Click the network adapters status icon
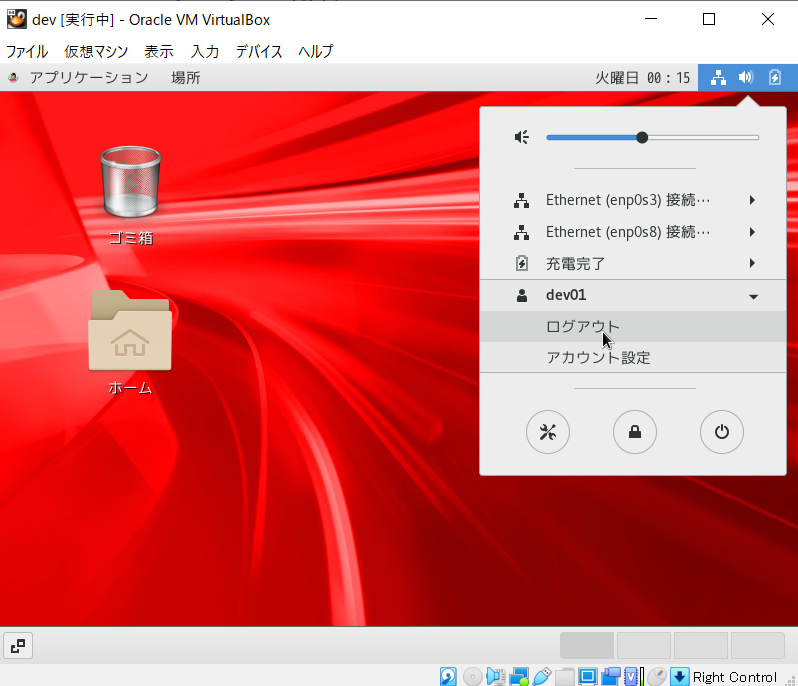 (x=519, y=677)
